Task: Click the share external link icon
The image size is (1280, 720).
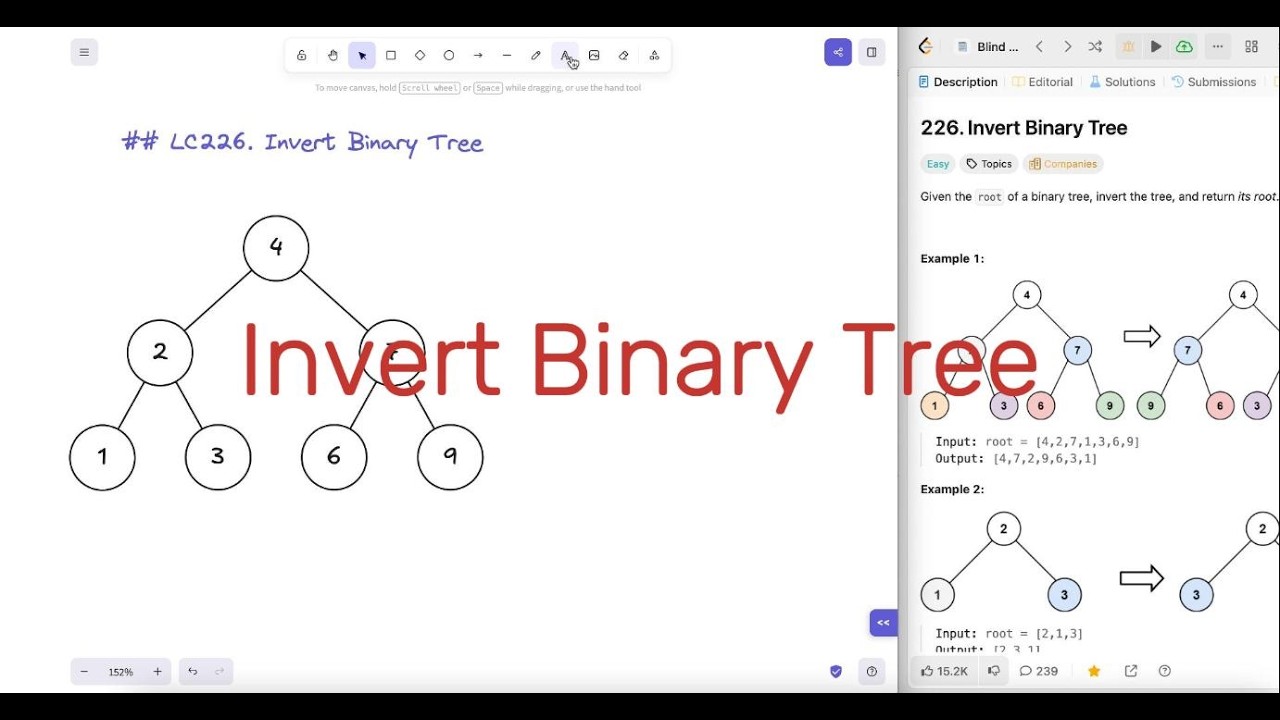Action: pos(1131,671)
